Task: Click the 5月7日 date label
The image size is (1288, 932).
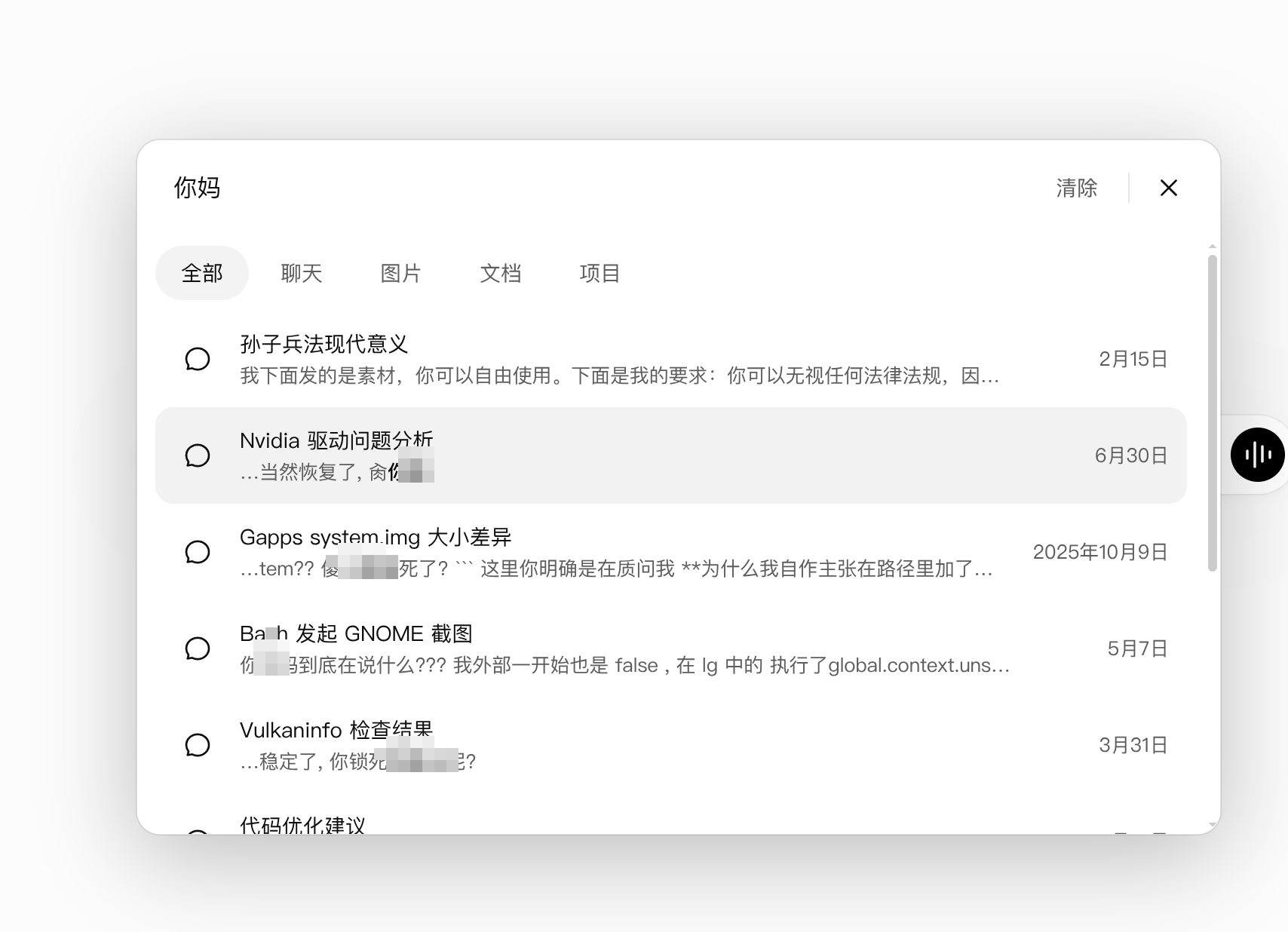Action: (x=1138, y=648)
